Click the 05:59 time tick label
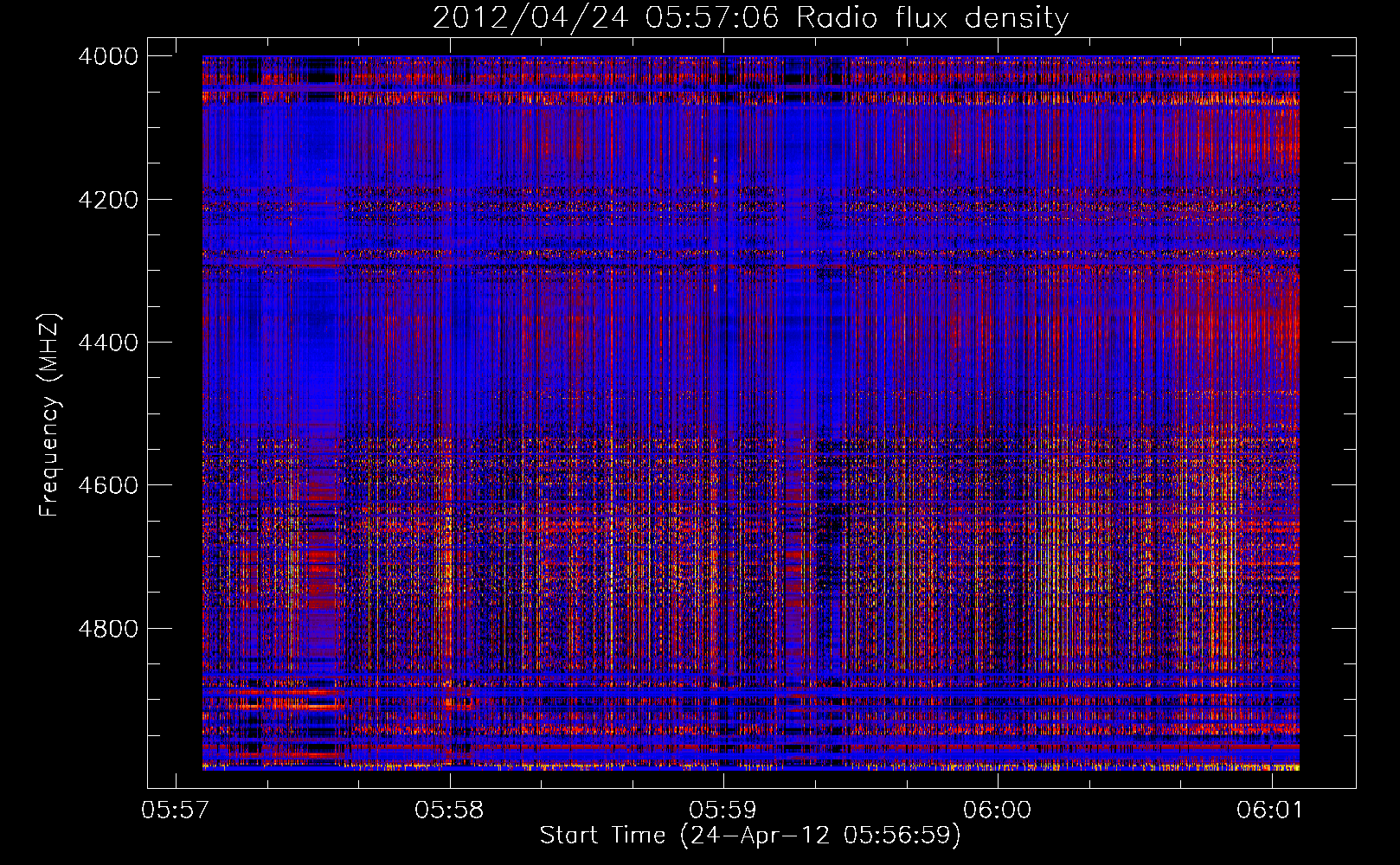The width and height of the screenshot is (1400, 865). [722, 811]
